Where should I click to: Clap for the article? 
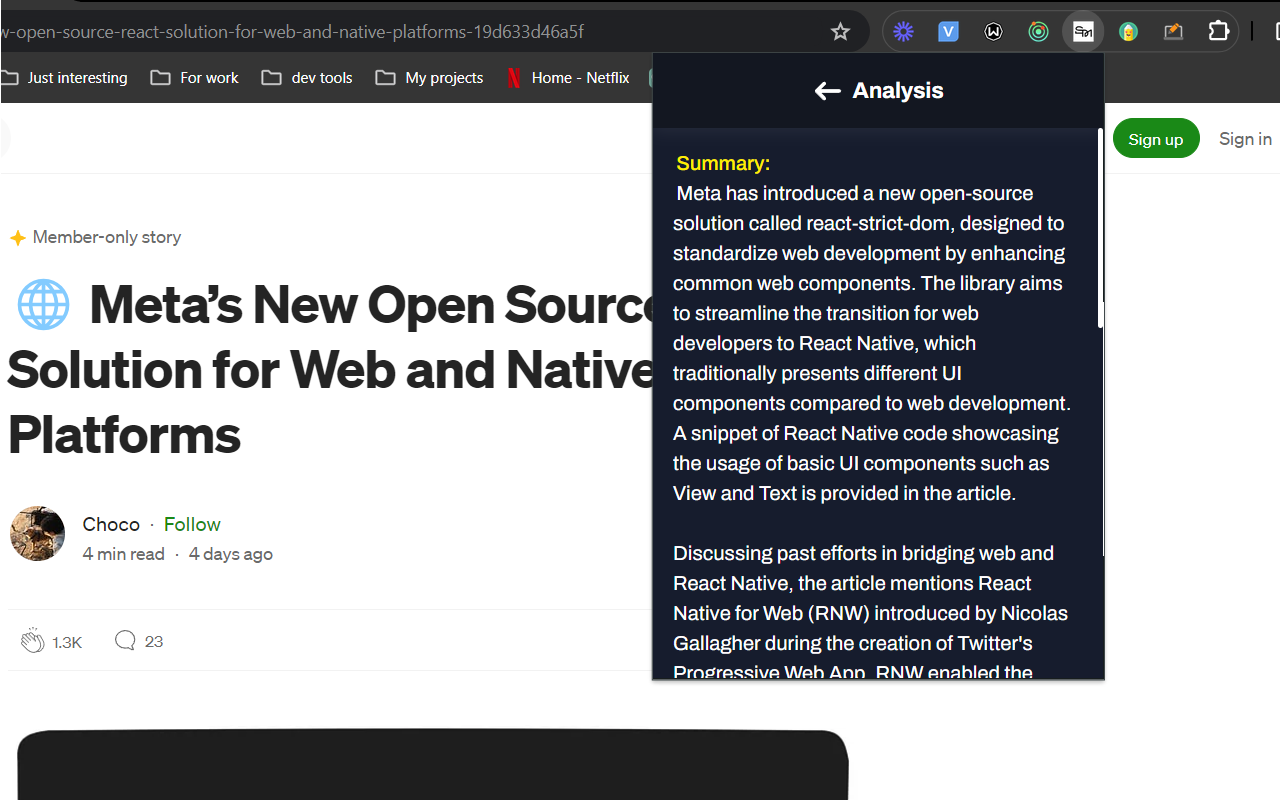[x=33, y=641]
